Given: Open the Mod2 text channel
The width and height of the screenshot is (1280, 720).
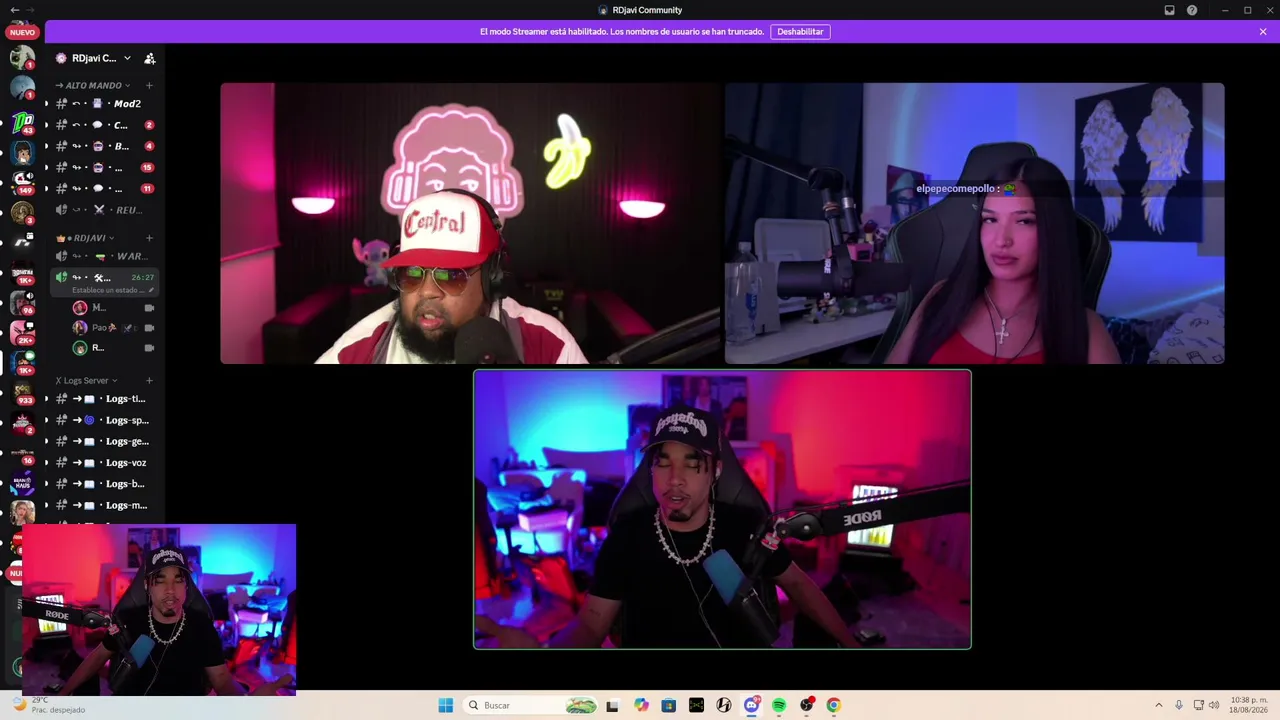Looking at the screenshot, I should (104, 104).
